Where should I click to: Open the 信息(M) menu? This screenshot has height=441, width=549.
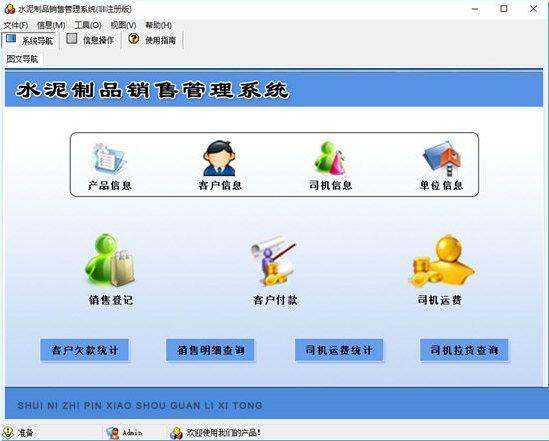(51, 25)
